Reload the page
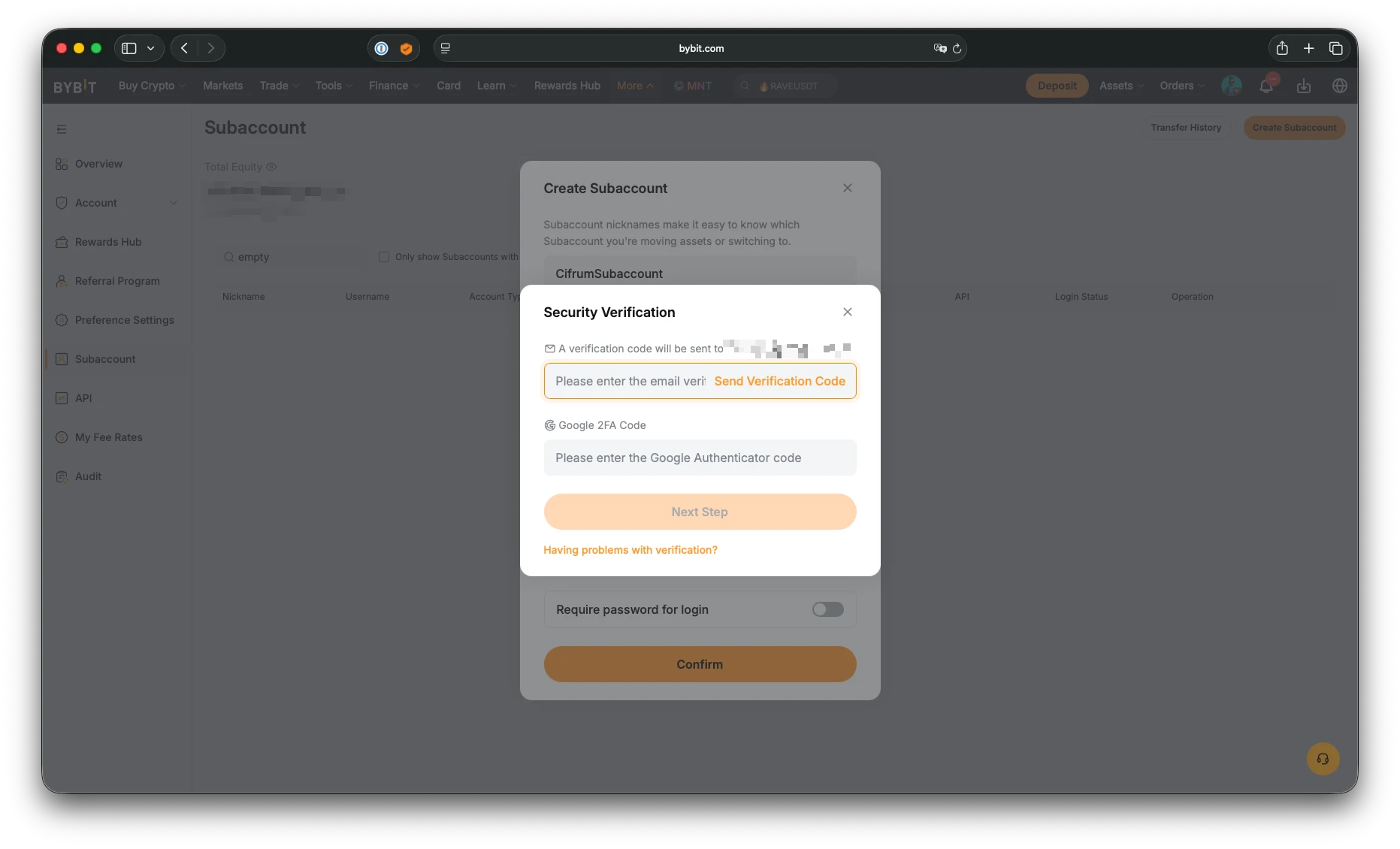The width and height of the screenshot is (1400, 849). [x=957, y=48]
